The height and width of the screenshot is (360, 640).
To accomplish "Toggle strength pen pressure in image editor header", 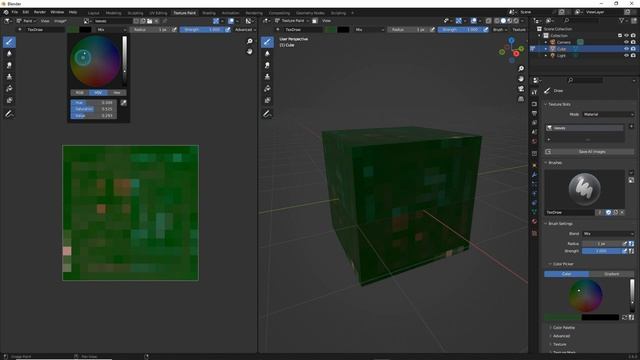I will 228,29.
